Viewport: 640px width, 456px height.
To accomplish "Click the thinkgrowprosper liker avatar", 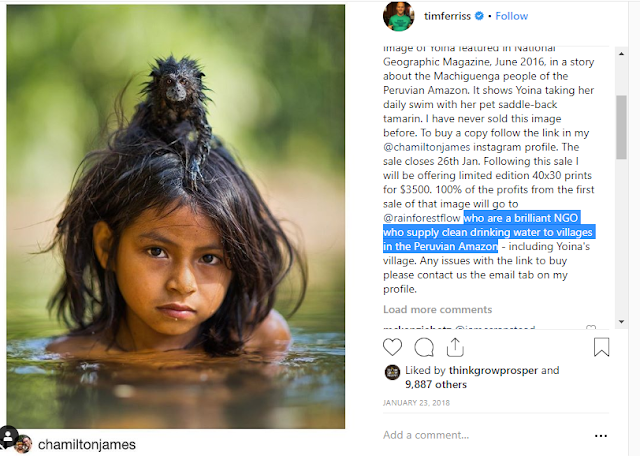I will click(x=392, y=372).
